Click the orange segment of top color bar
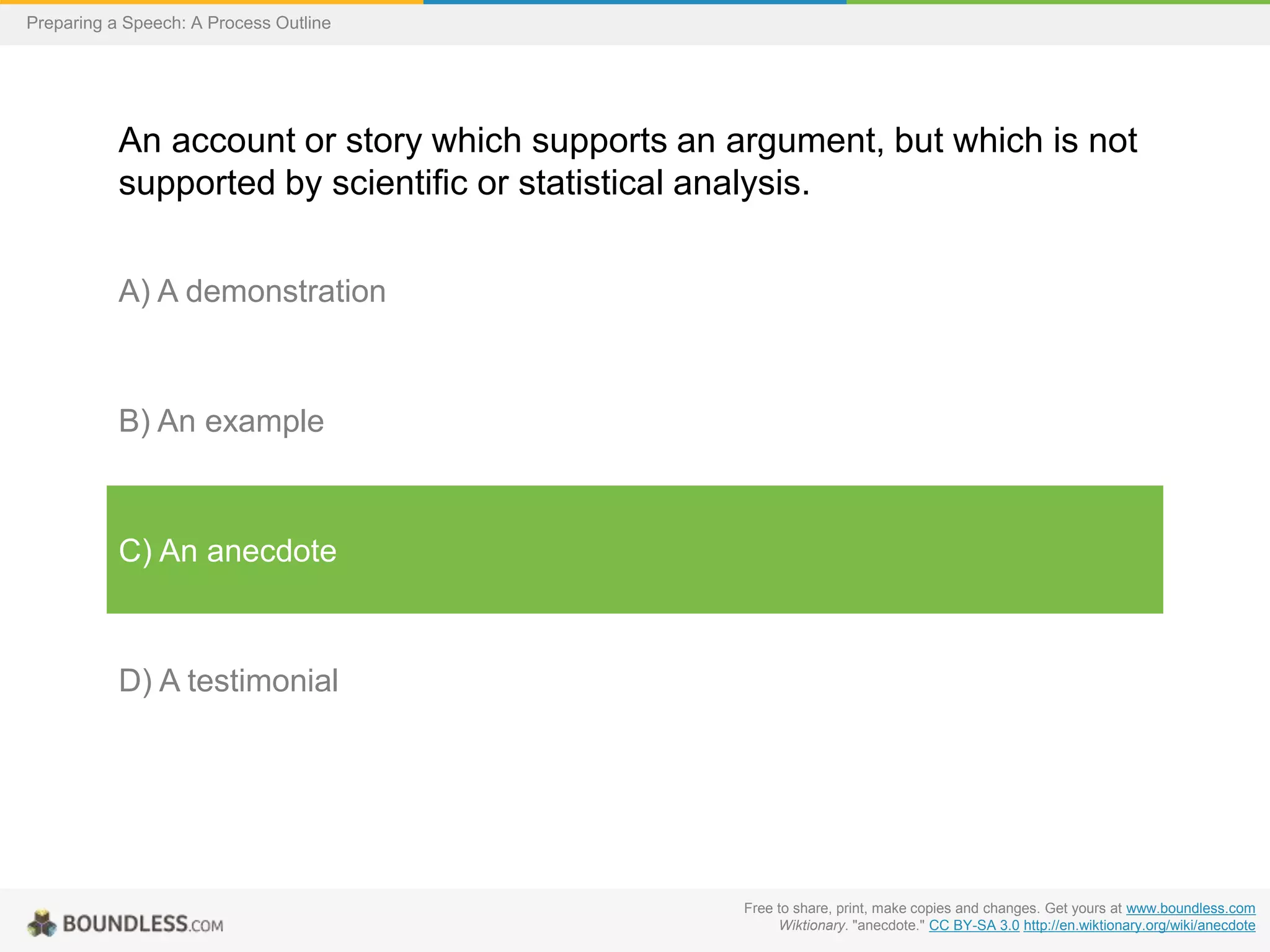Screen dimensions: 1270x952 211,2
